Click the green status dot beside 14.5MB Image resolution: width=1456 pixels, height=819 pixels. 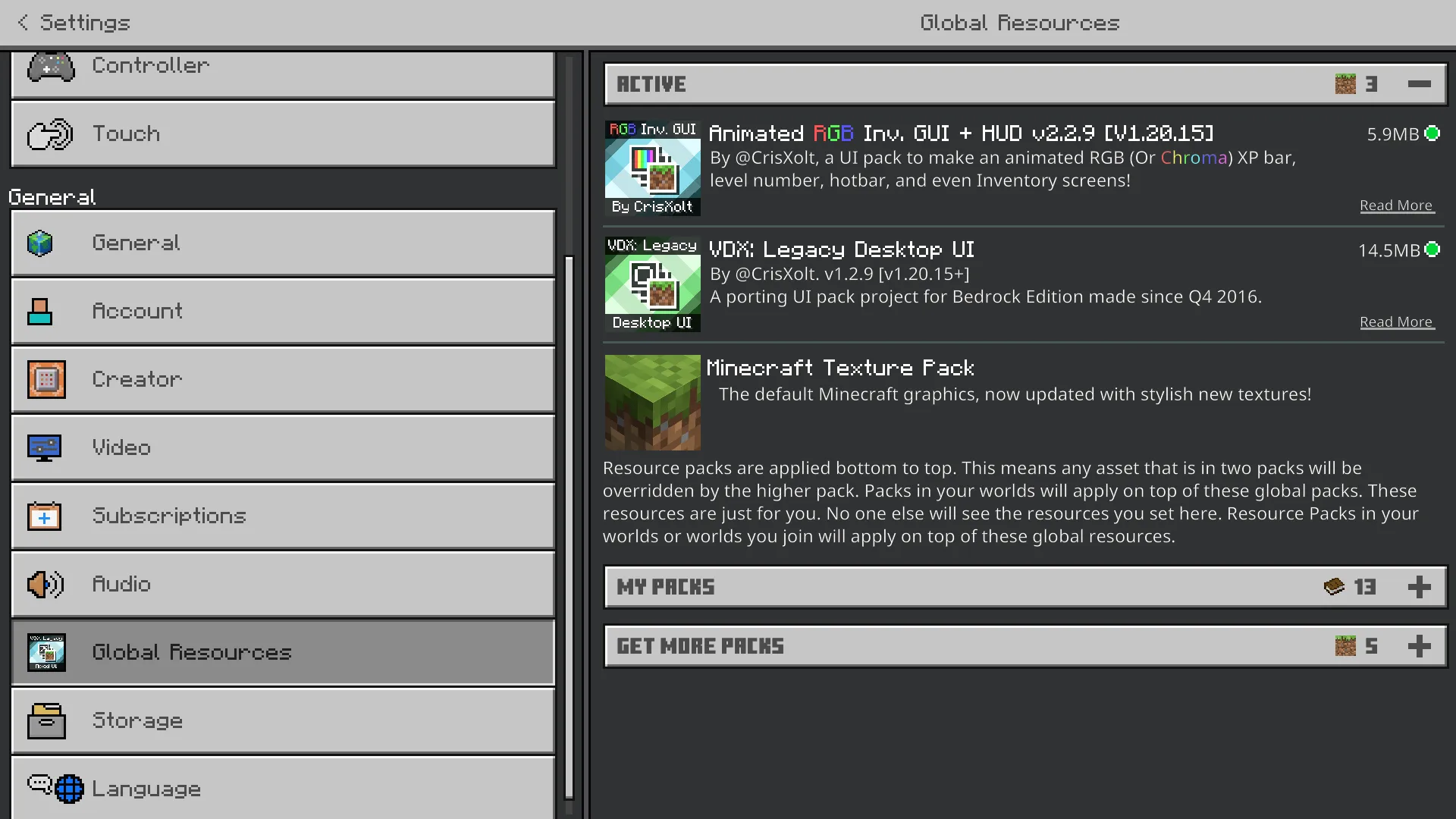1432,249
